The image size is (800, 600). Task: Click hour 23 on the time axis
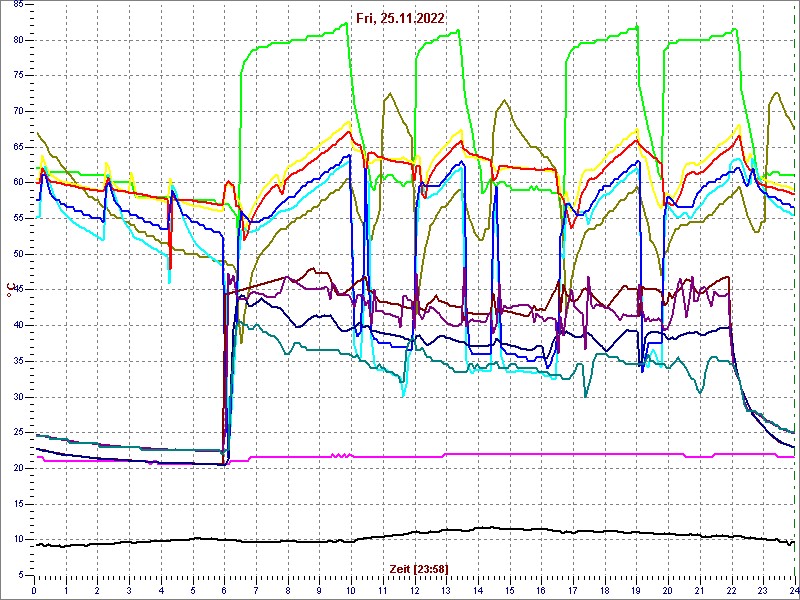tap(763, 590)
